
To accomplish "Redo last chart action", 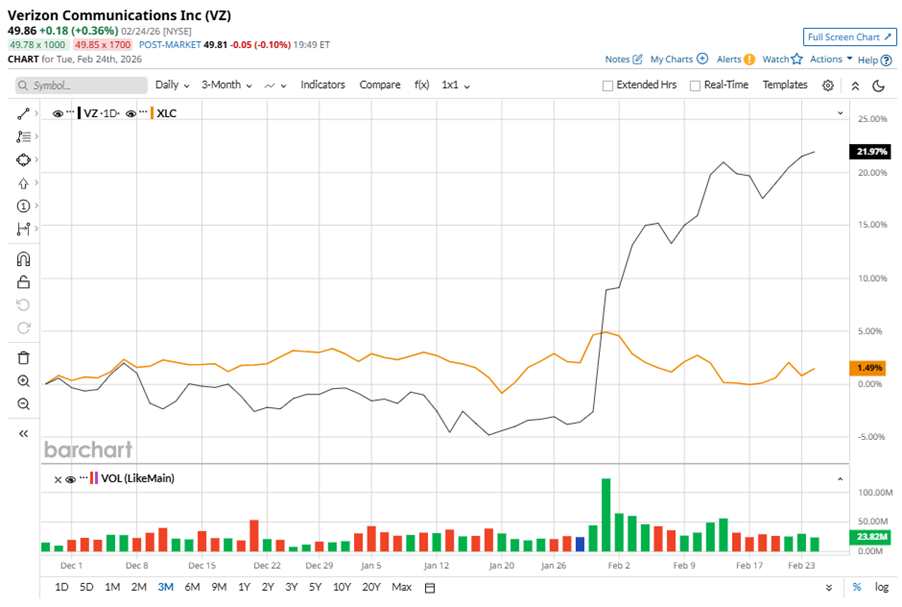I will pyautogui.click(x=23, y=328).
